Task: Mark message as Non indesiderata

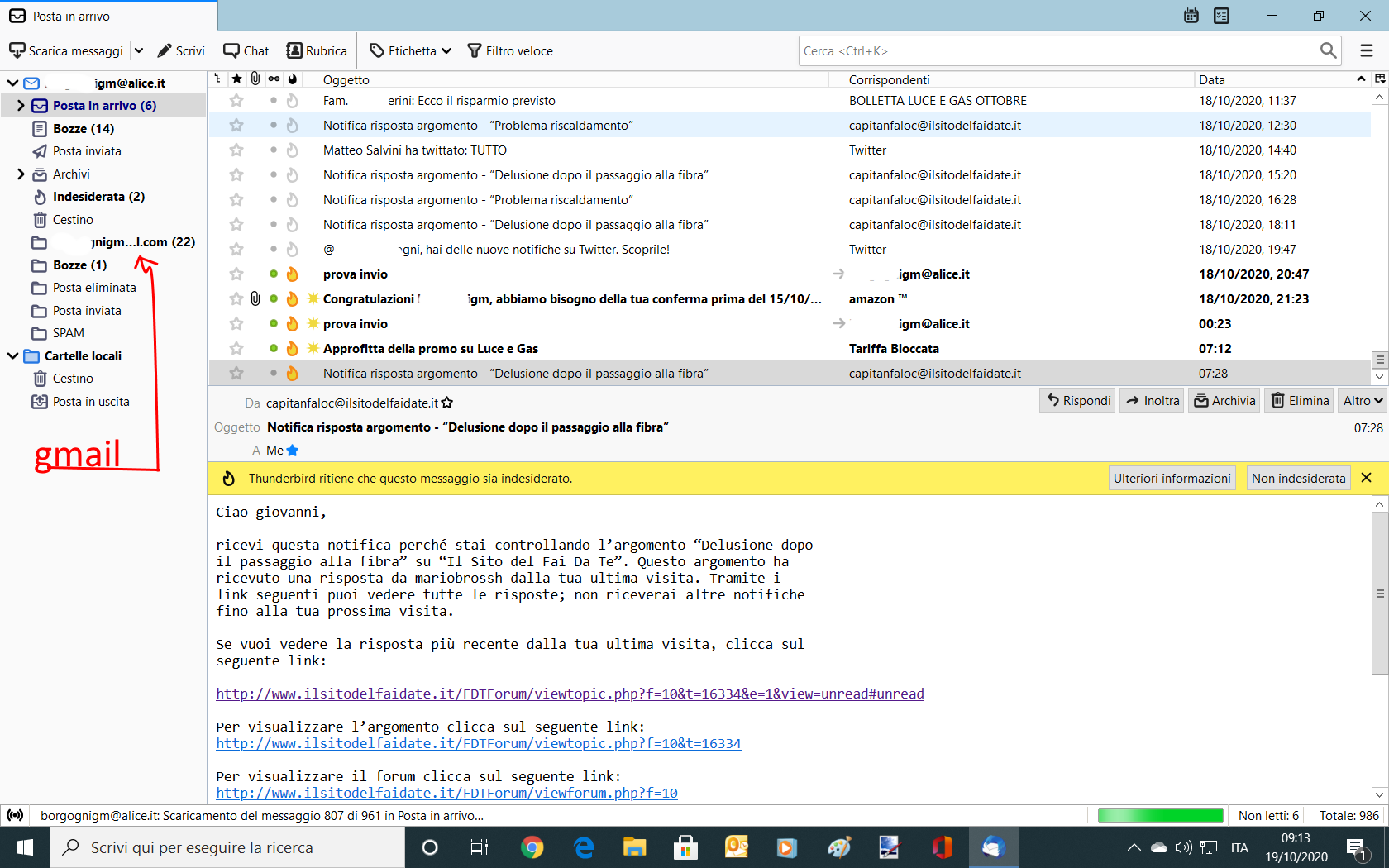Action: tap(1298, 478)
